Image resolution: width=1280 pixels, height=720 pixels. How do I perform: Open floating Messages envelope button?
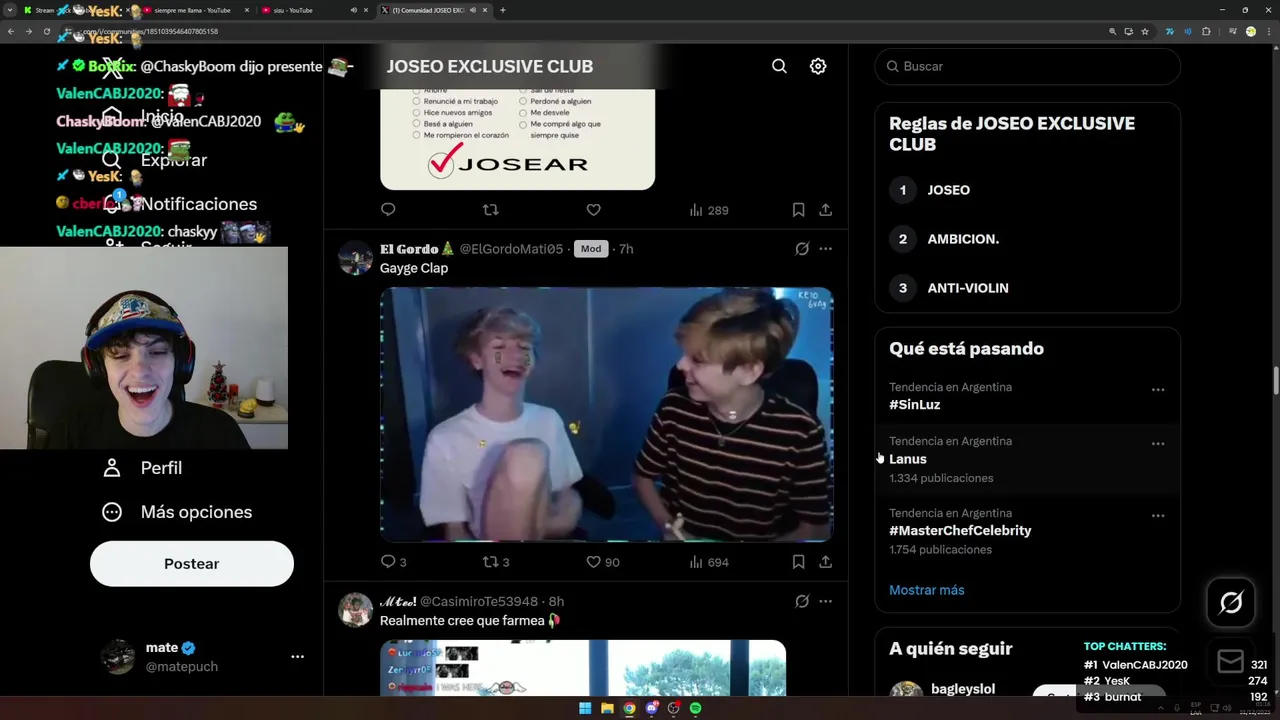1231,661
